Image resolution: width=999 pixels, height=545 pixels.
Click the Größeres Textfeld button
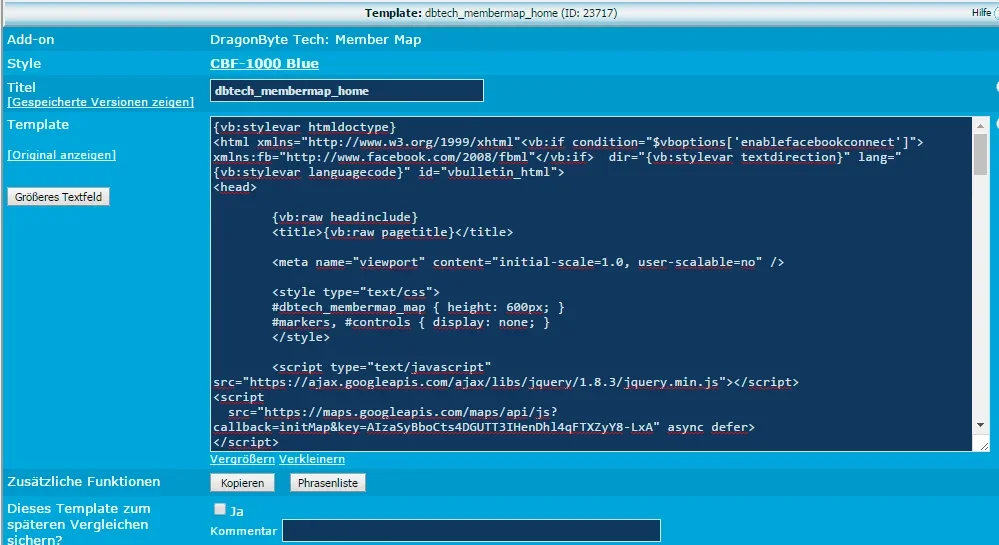59,197
